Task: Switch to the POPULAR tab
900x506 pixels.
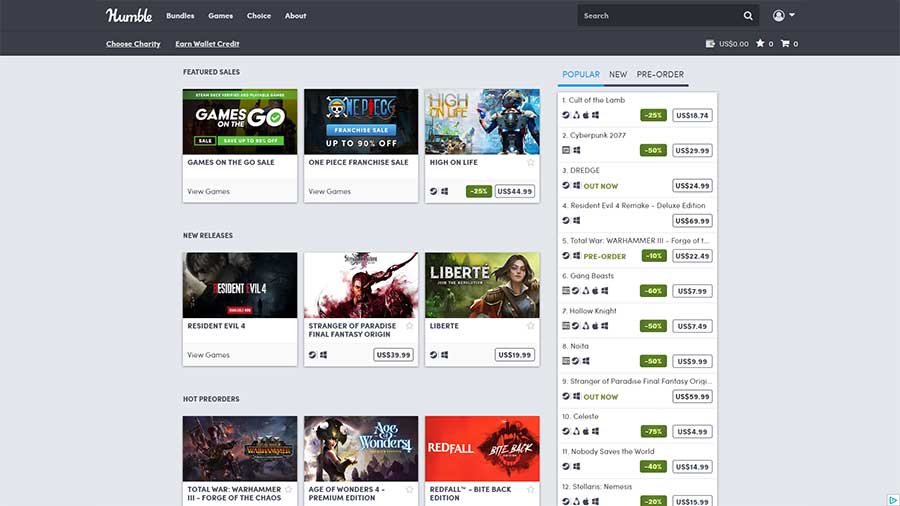Action: click(x=581, y=75)
